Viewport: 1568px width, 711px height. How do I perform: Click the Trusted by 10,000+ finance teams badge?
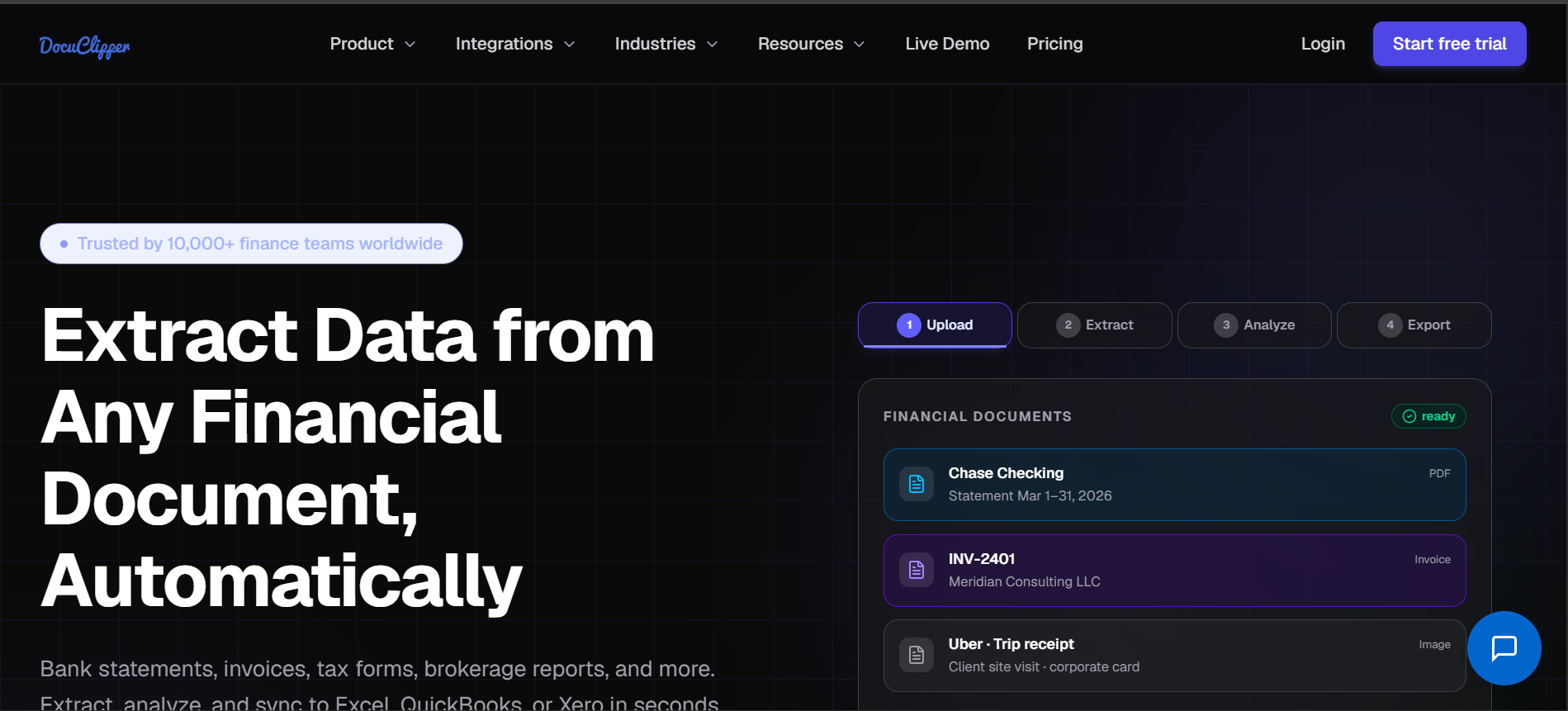251,244
